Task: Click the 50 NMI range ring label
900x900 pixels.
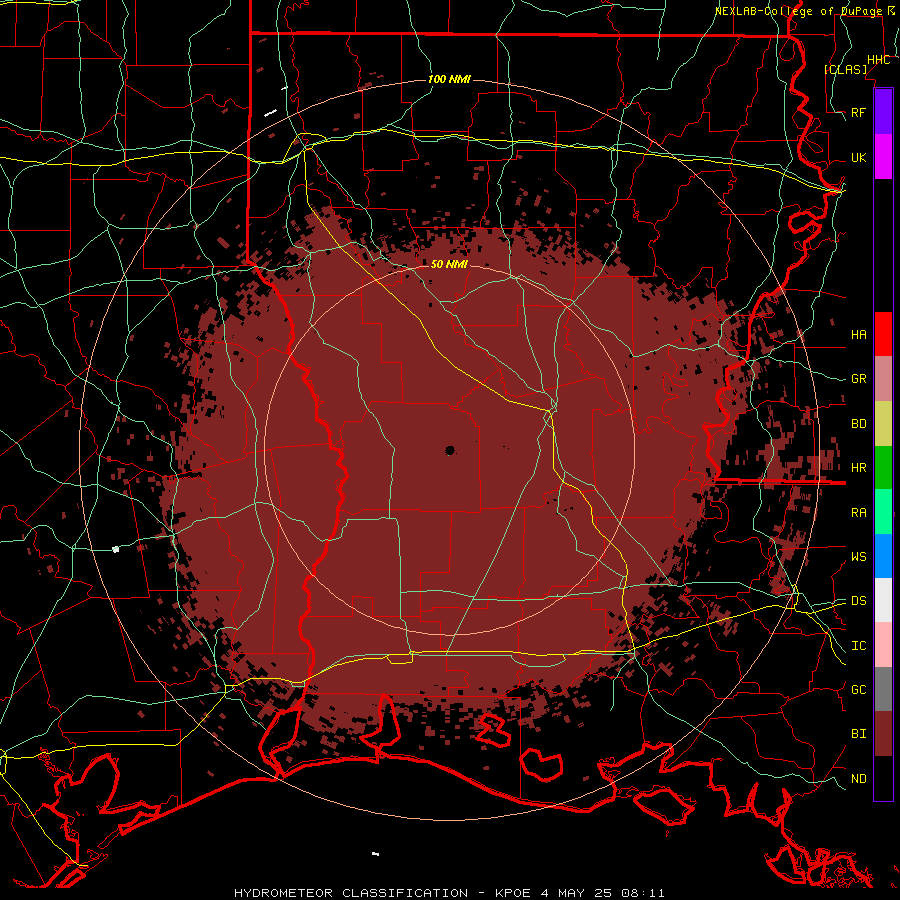Action: pos(449,264)
